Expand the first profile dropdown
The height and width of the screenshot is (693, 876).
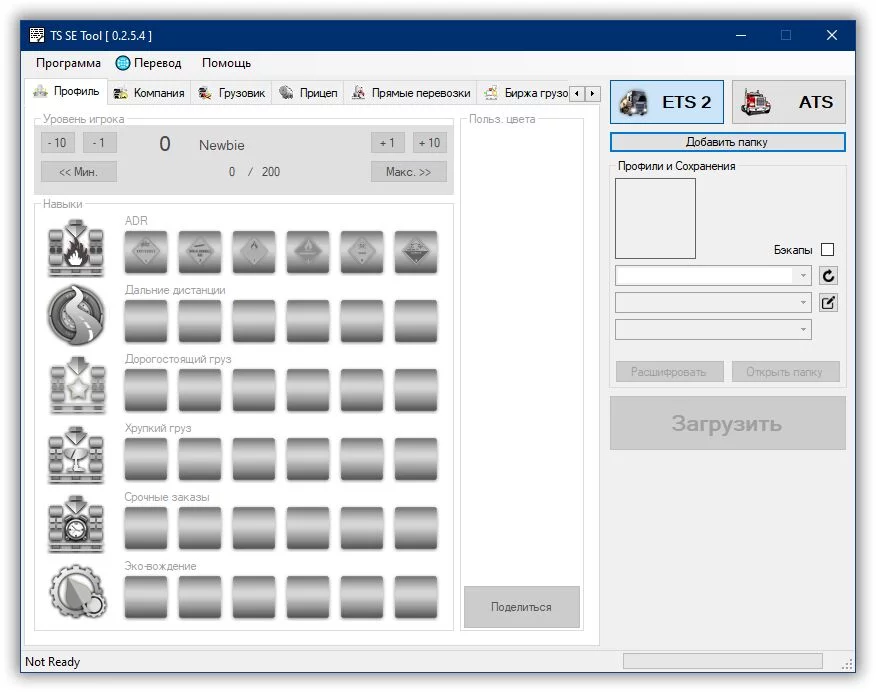[803, 276]
